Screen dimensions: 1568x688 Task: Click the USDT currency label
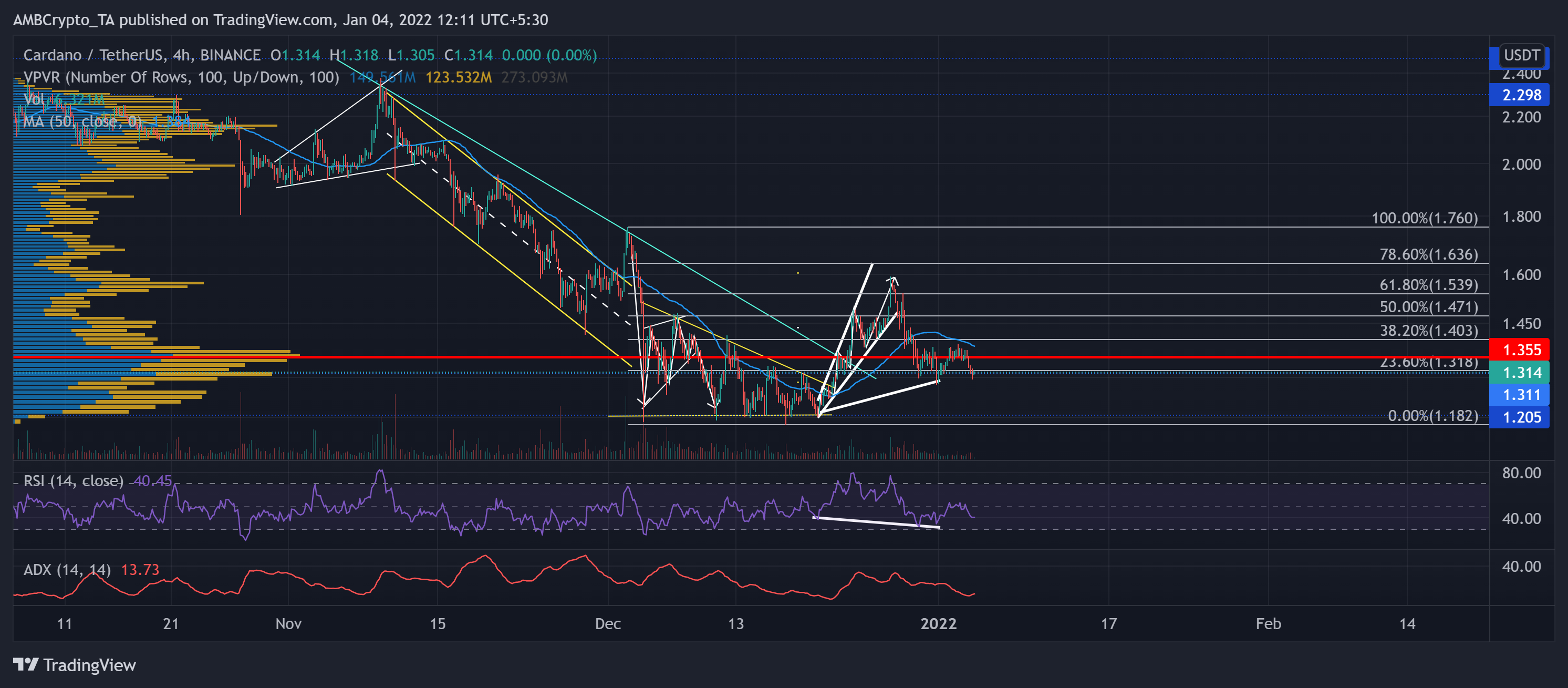1521,55
